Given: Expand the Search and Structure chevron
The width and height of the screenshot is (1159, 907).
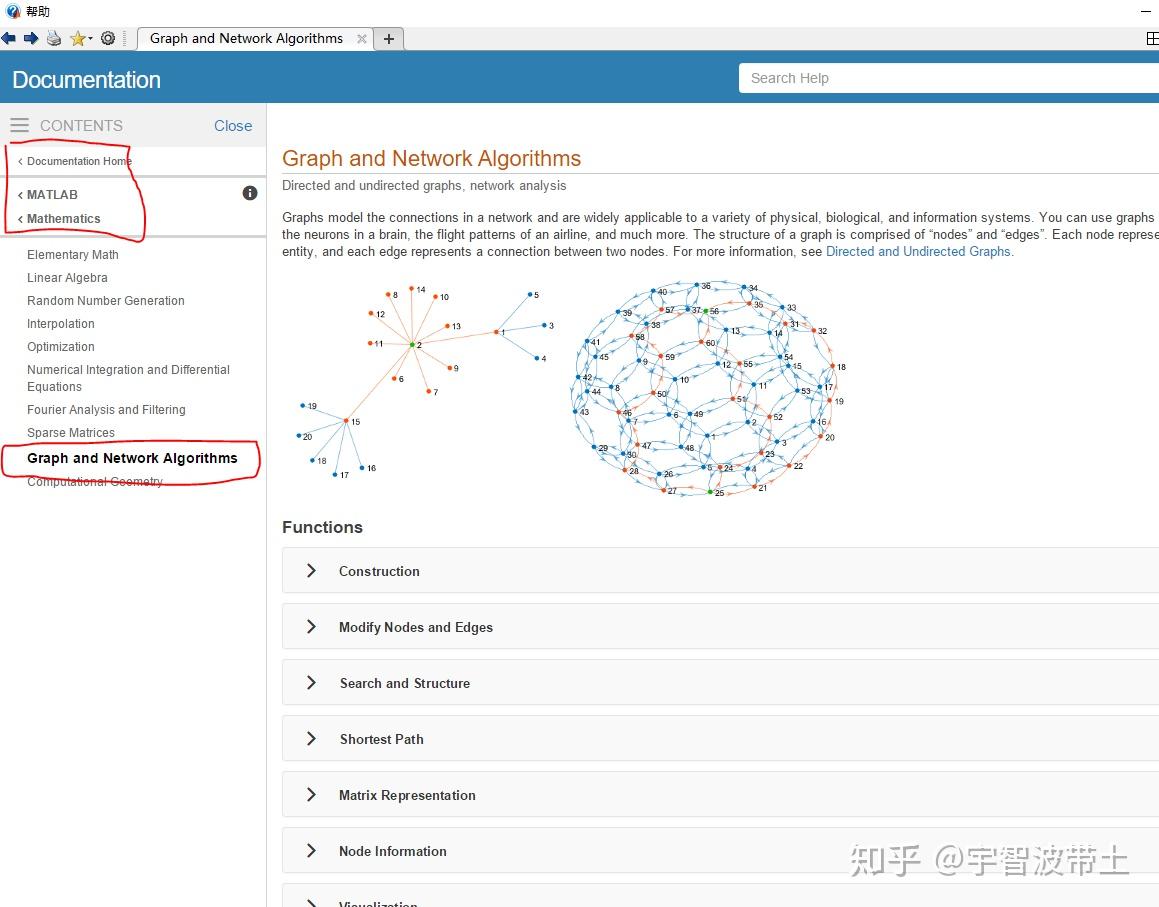Looking at the screenshot, I should point(311,683).
